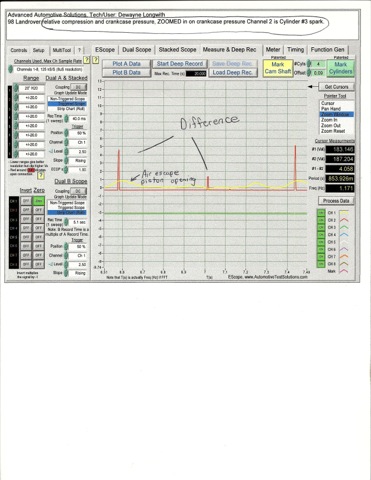Switch to the MultiTool tab
Image resolution: width=371 pixels, height=480 pixels.
(62, 50)
